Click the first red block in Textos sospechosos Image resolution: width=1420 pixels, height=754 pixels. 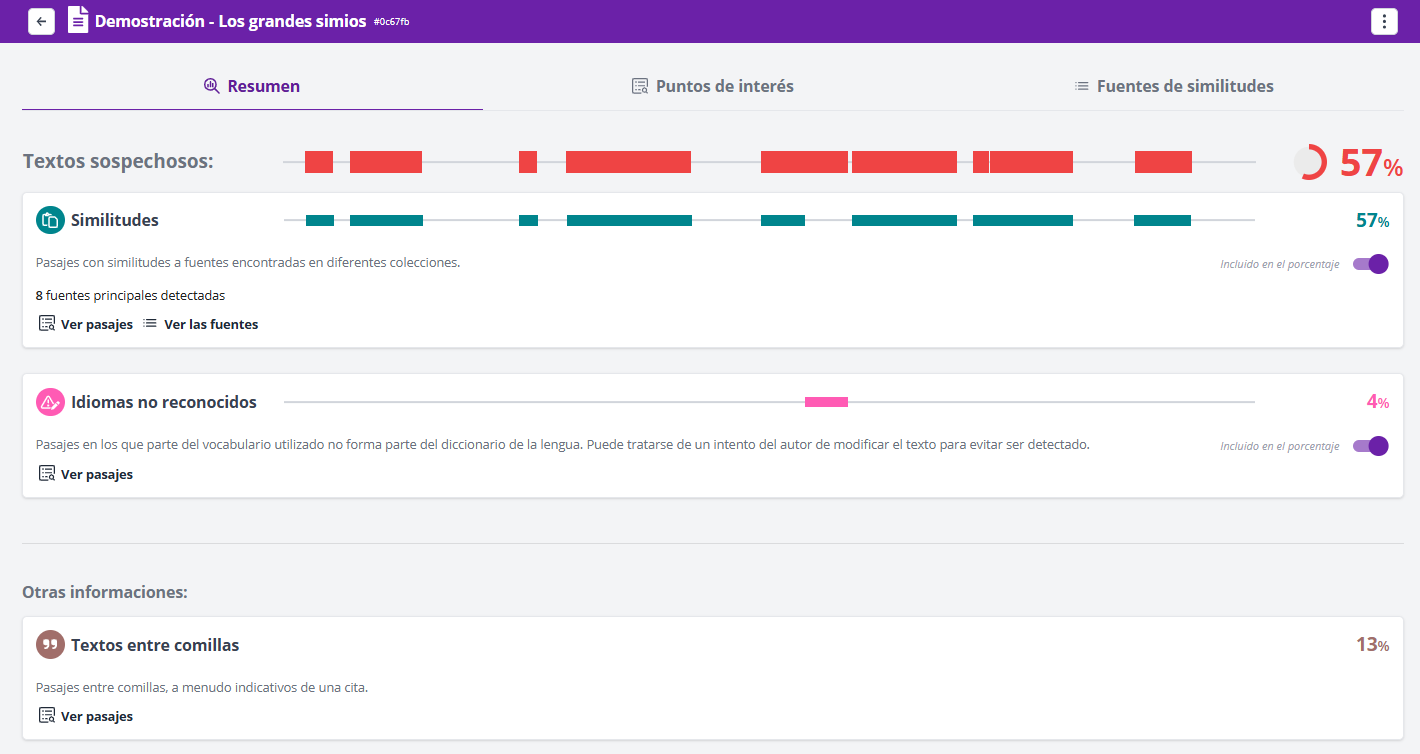[319, 162]
